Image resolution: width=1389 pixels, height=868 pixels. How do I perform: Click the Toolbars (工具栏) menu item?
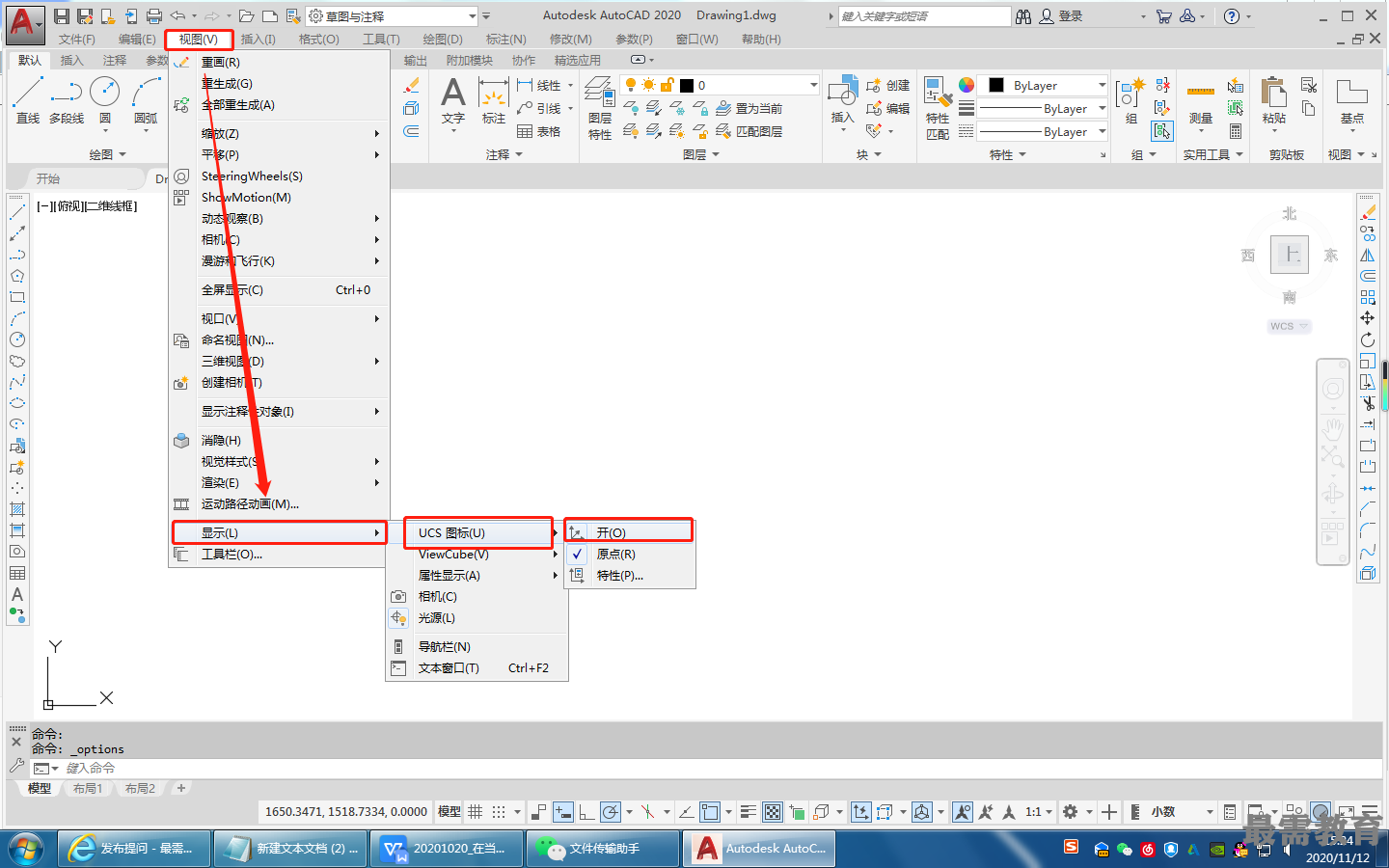[280, 554]
